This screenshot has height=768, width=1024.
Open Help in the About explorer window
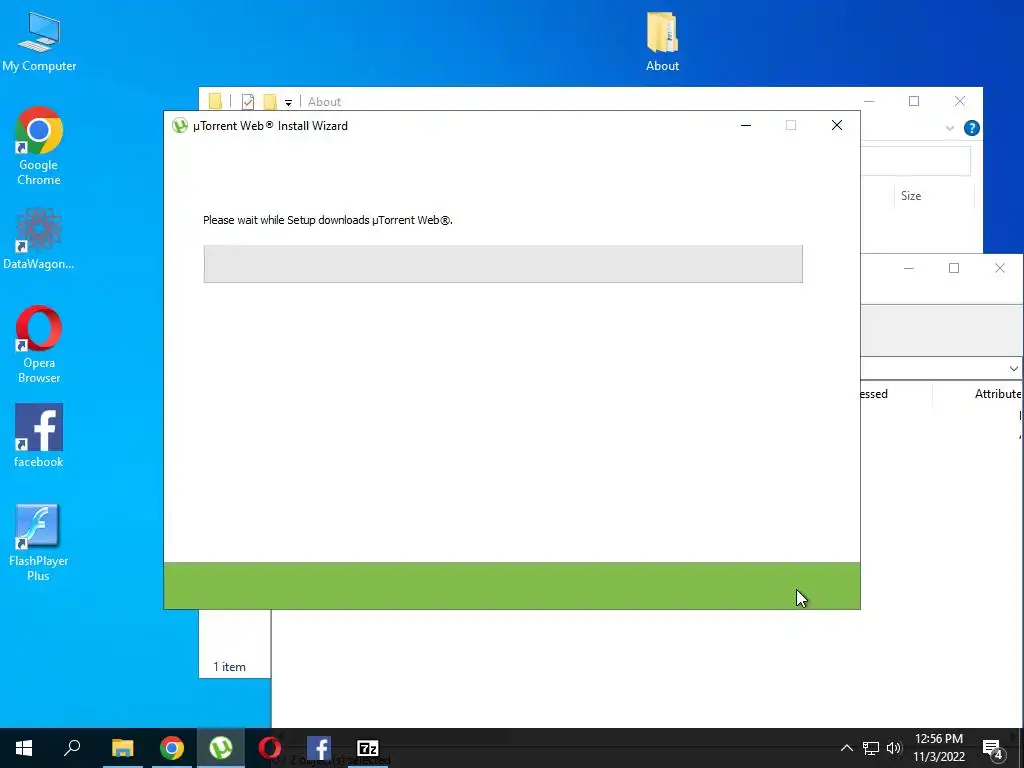point(972,128)
